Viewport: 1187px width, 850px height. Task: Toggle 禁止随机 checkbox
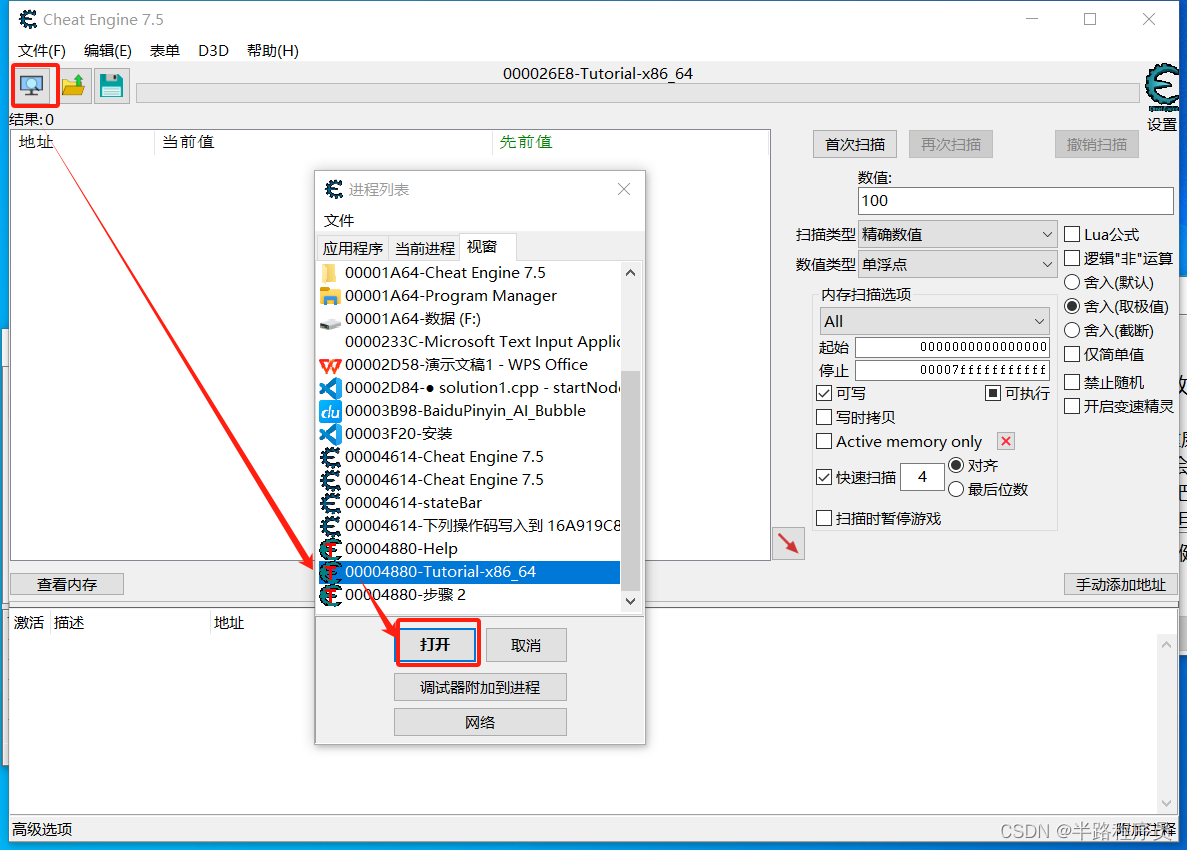pyautogui.click(x=1072, y=382)
